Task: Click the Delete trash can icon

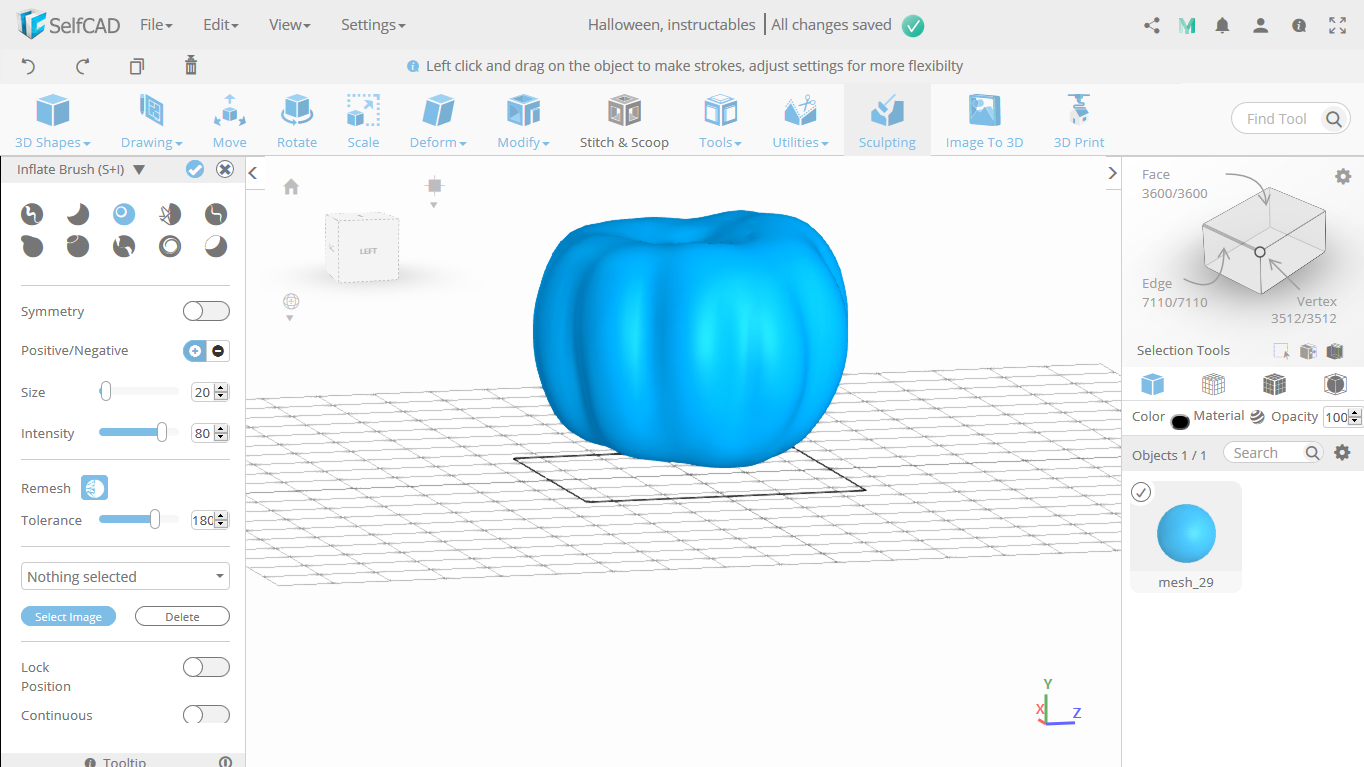Action: [191, 65]
